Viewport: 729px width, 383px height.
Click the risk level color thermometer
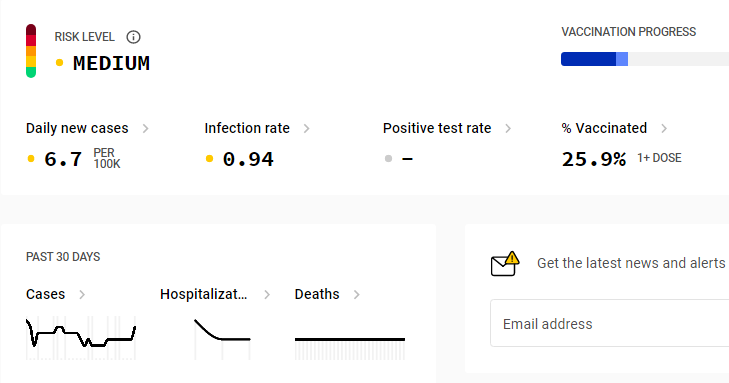click(x=31, y=51)
